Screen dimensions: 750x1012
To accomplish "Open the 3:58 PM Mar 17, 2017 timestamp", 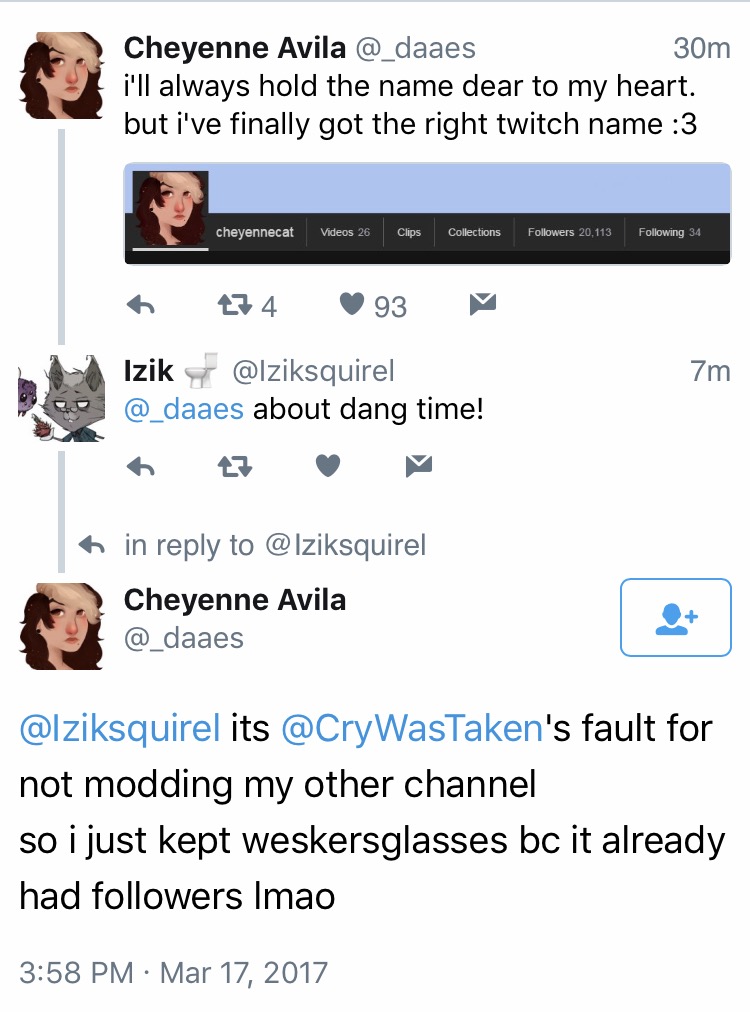I will [174, 973].
